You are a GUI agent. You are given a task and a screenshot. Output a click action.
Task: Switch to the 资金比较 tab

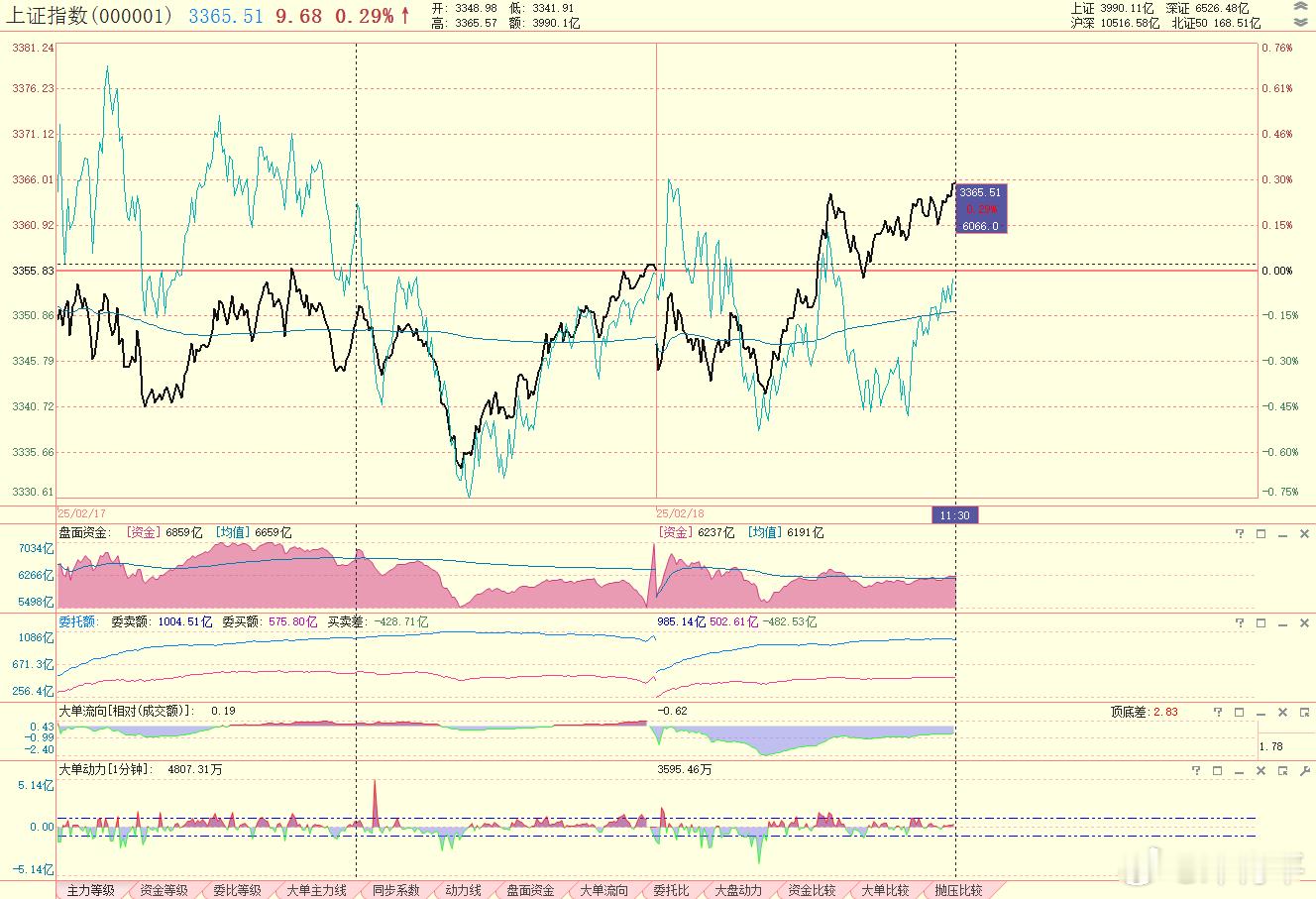[813, 890]
